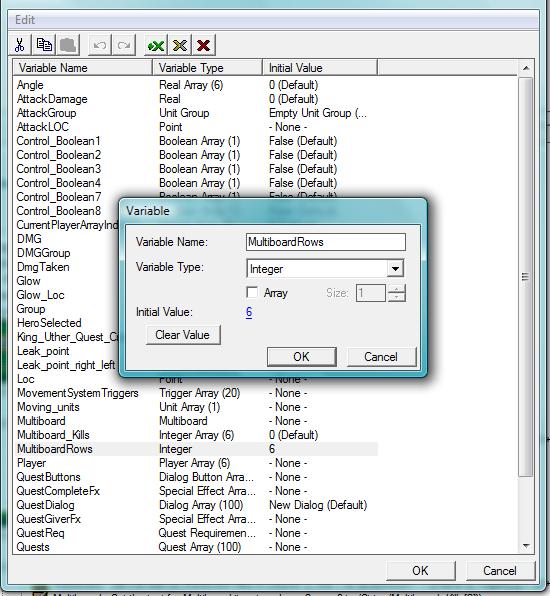
Task: Select the DMG variable row
Action: pos(29,239)
